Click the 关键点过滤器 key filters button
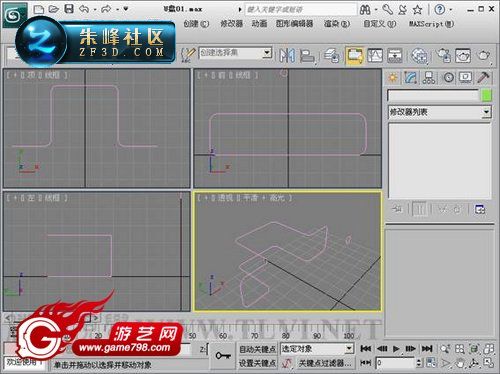The height and width of the screenshot is (374, 500). coord(325,363)
